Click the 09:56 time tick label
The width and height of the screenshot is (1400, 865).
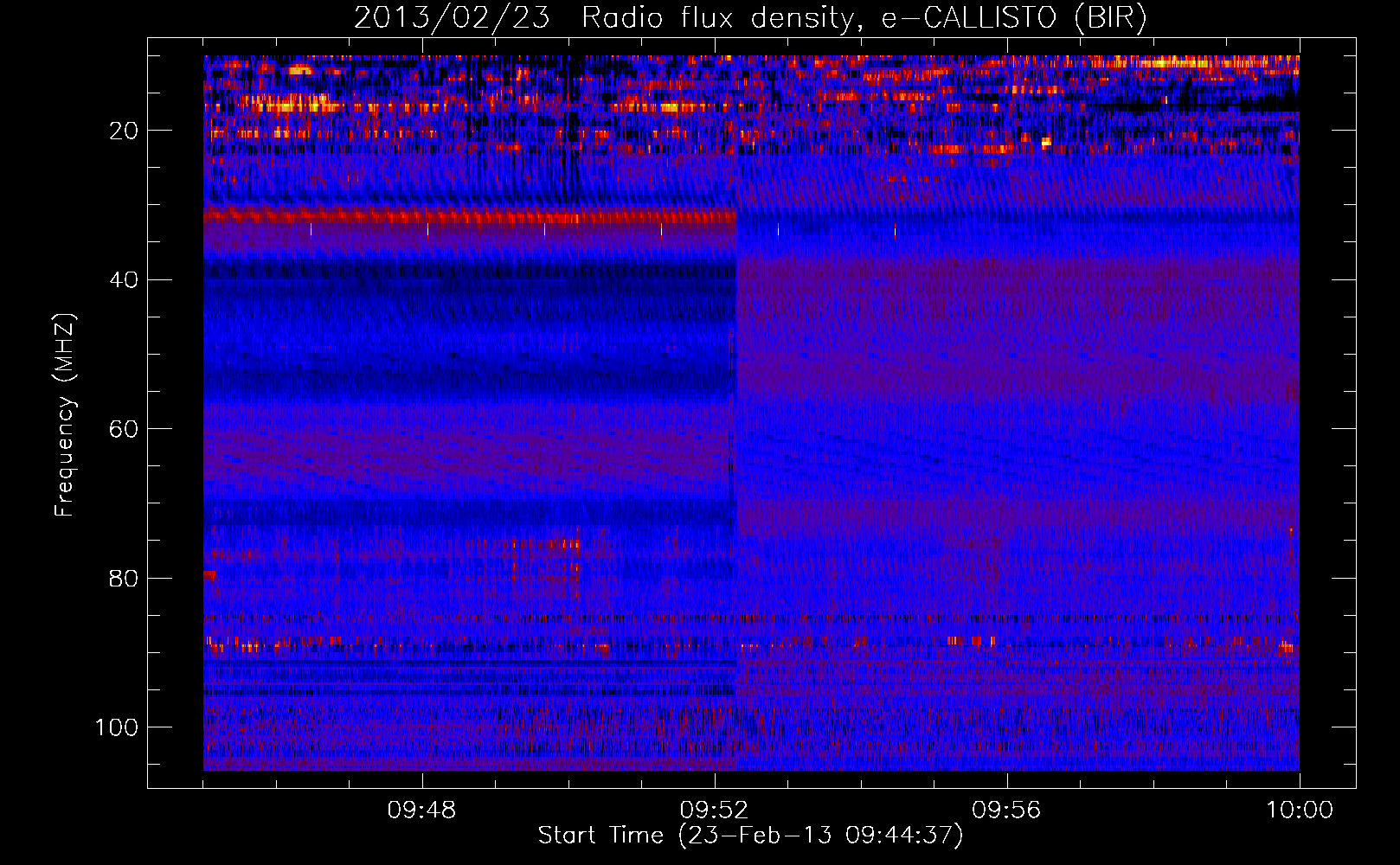1006,811
